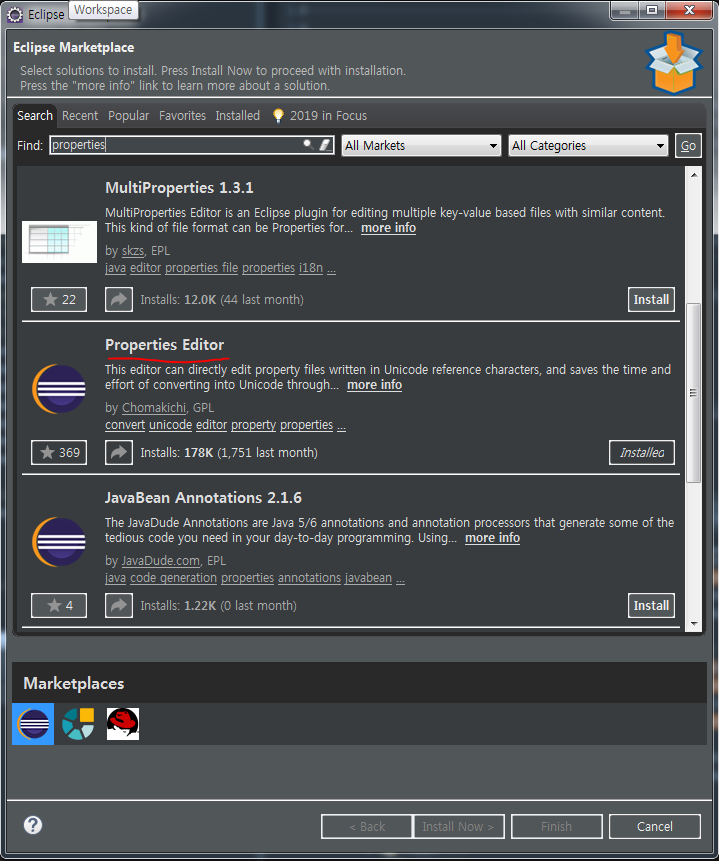Open more info link for JavaBean Annotations
The image size is (719, 861).
493,538
